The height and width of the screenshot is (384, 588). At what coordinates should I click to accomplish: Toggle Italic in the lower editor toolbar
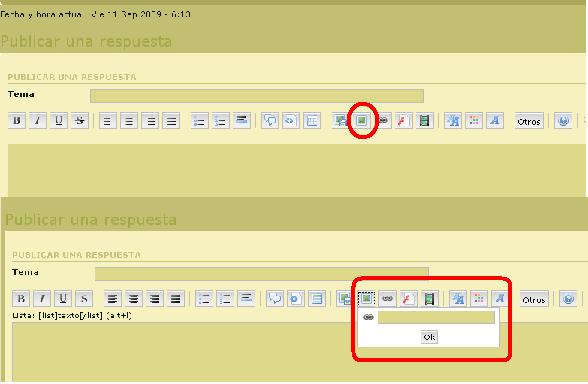(x=42, y=299)
